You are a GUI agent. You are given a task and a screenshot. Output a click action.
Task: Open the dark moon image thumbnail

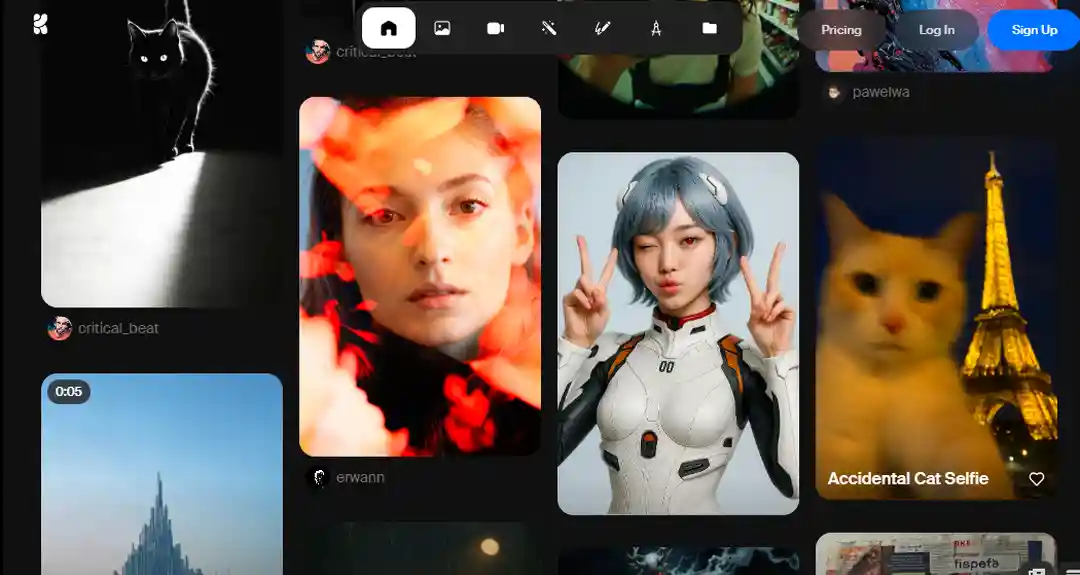click(x=420, y=549)
